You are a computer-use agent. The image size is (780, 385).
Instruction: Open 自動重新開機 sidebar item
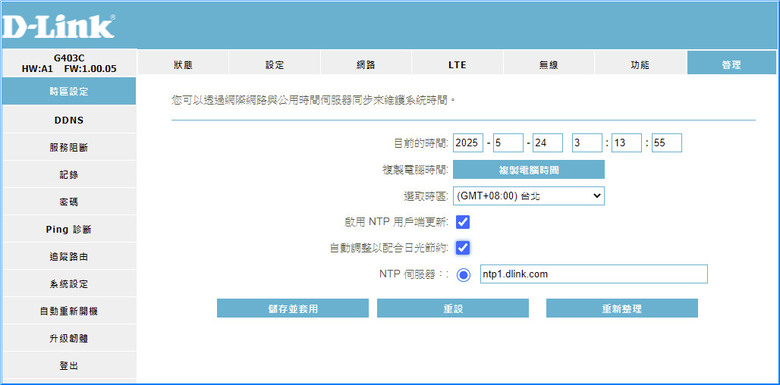(x=69, y=312)
